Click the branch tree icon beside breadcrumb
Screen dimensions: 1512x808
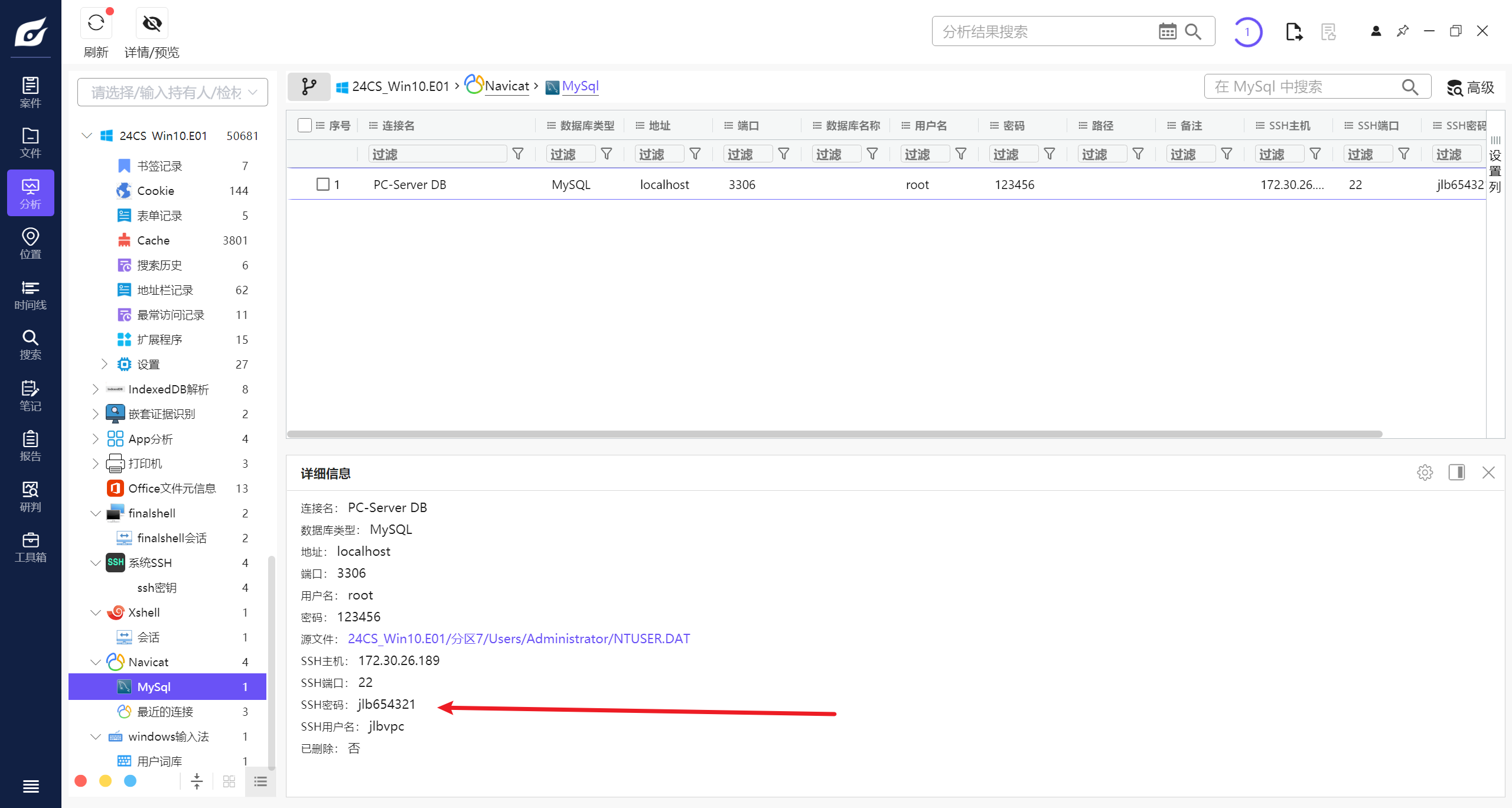pos(309,87)
